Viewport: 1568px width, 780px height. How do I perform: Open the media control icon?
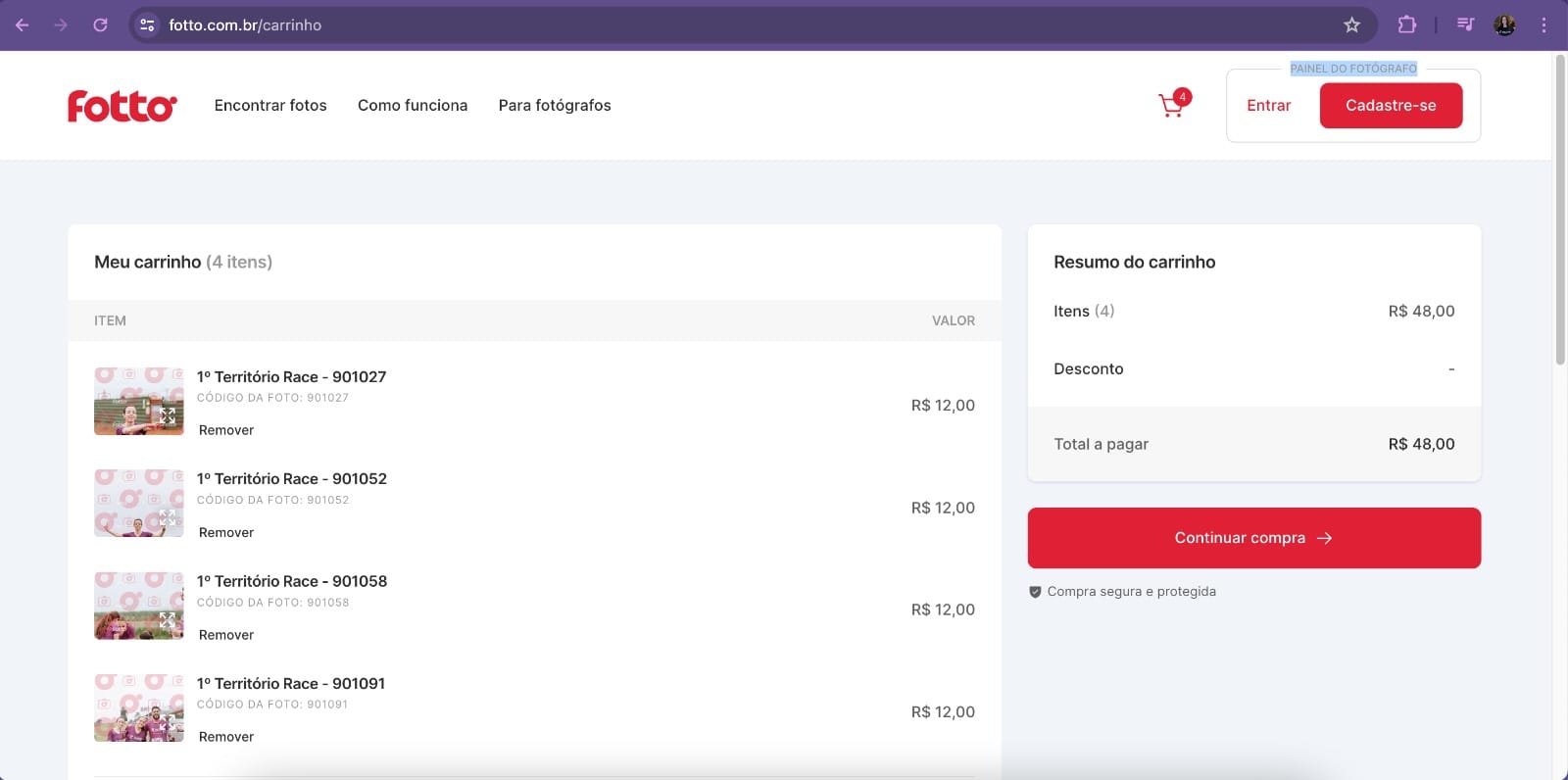coord(1465,24)
